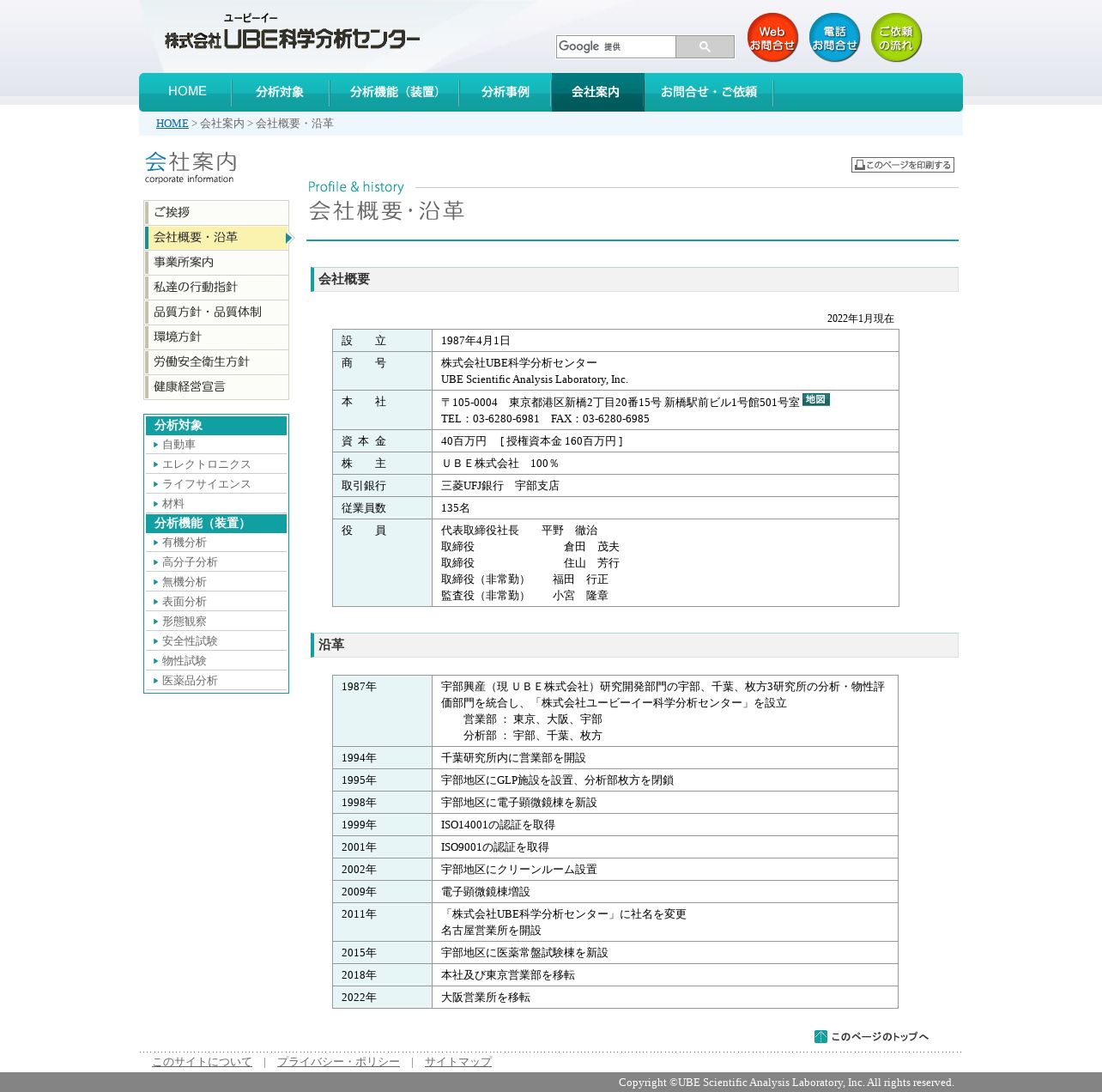Open the 物性試験 sidebar link
The width and height of the screenshot is (1102, 1092).
[x=184, y=661]
